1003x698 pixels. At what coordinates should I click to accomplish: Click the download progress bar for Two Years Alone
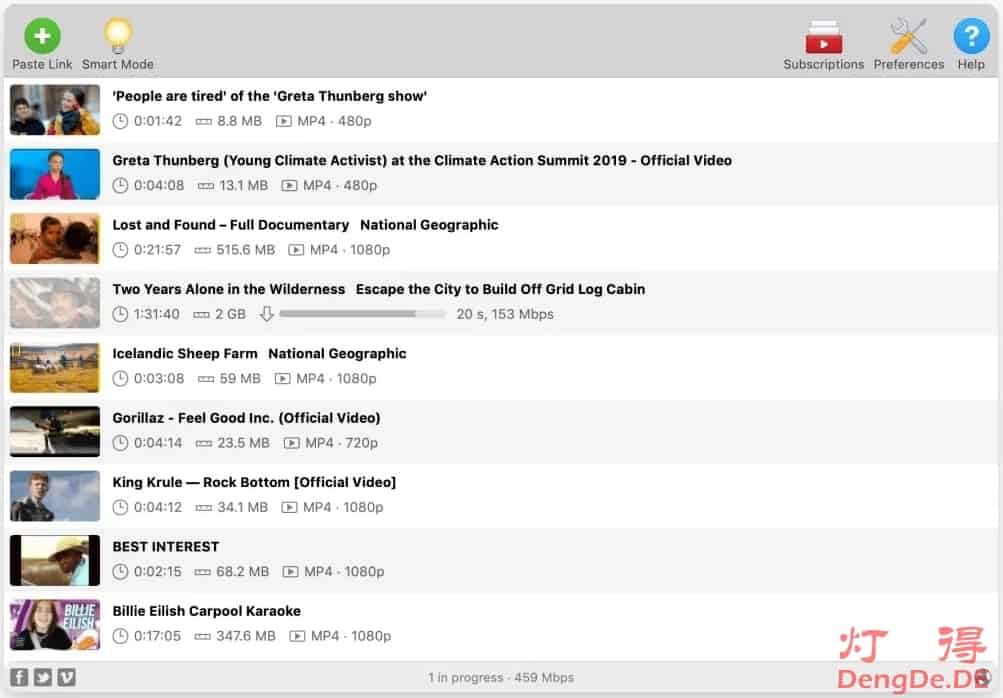click(x=362, y=314)
